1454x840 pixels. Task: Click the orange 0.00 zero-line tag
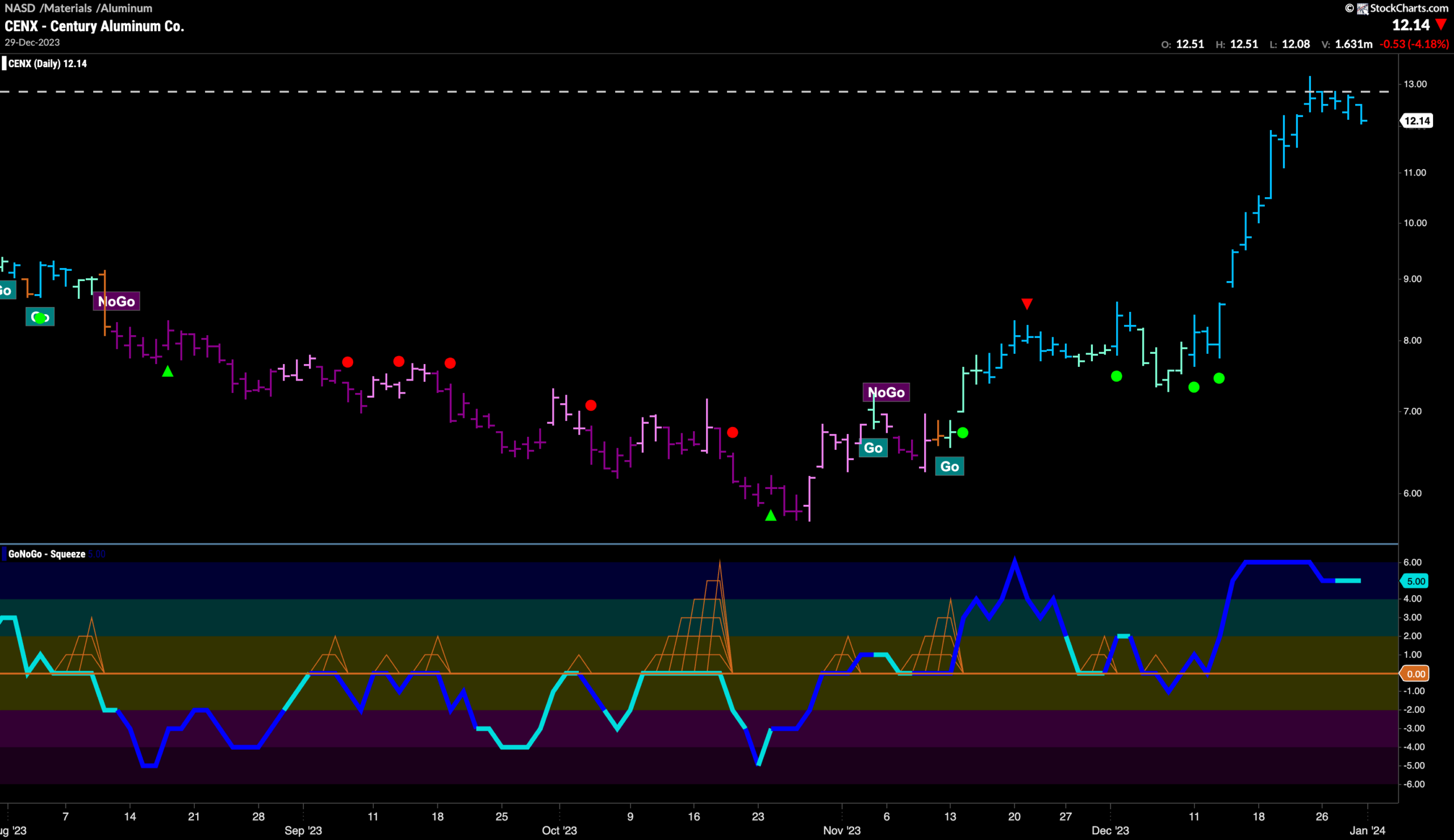1415,673
